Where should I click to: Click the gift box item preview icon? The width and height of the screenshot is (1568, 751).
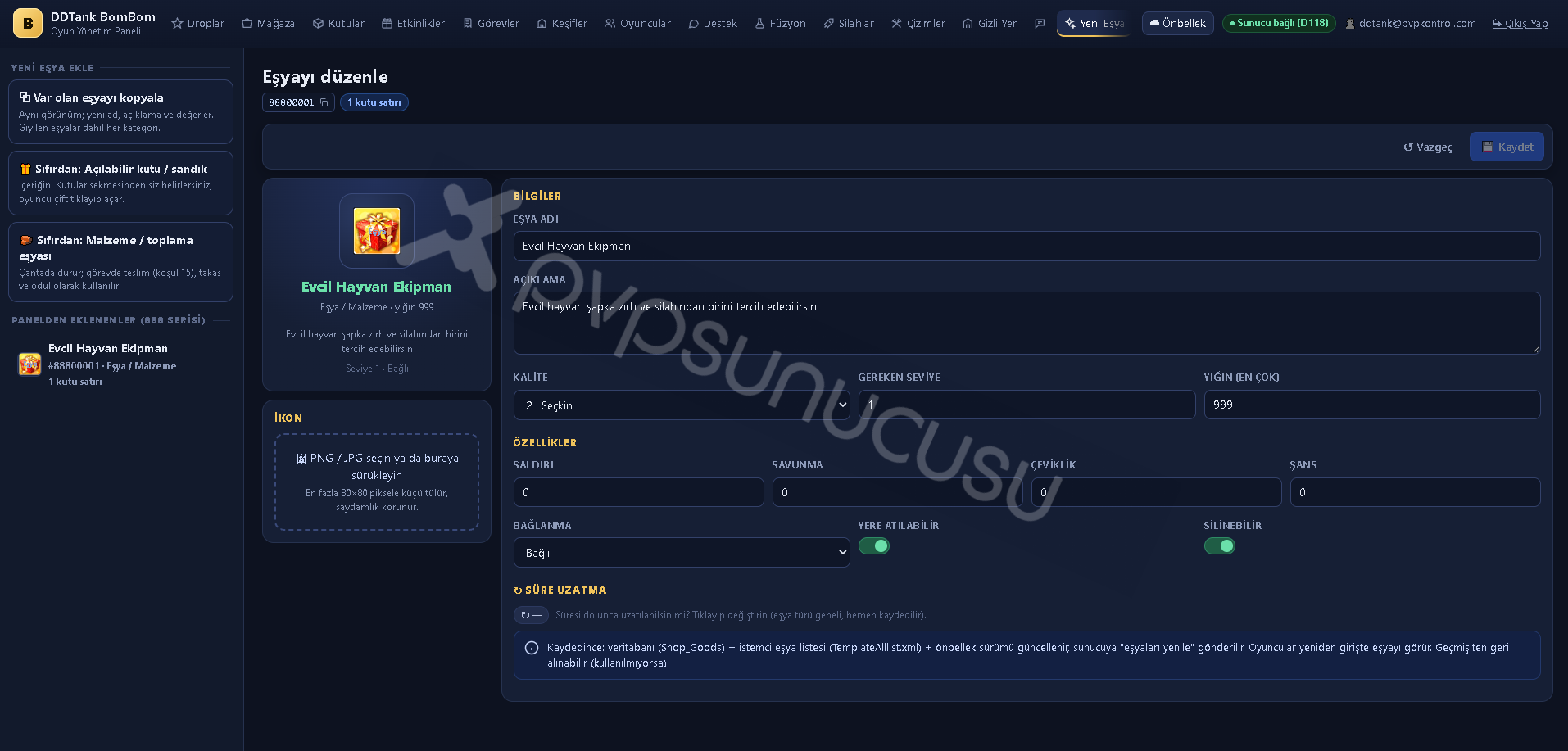pyautogui.click(x=377, y=231)
